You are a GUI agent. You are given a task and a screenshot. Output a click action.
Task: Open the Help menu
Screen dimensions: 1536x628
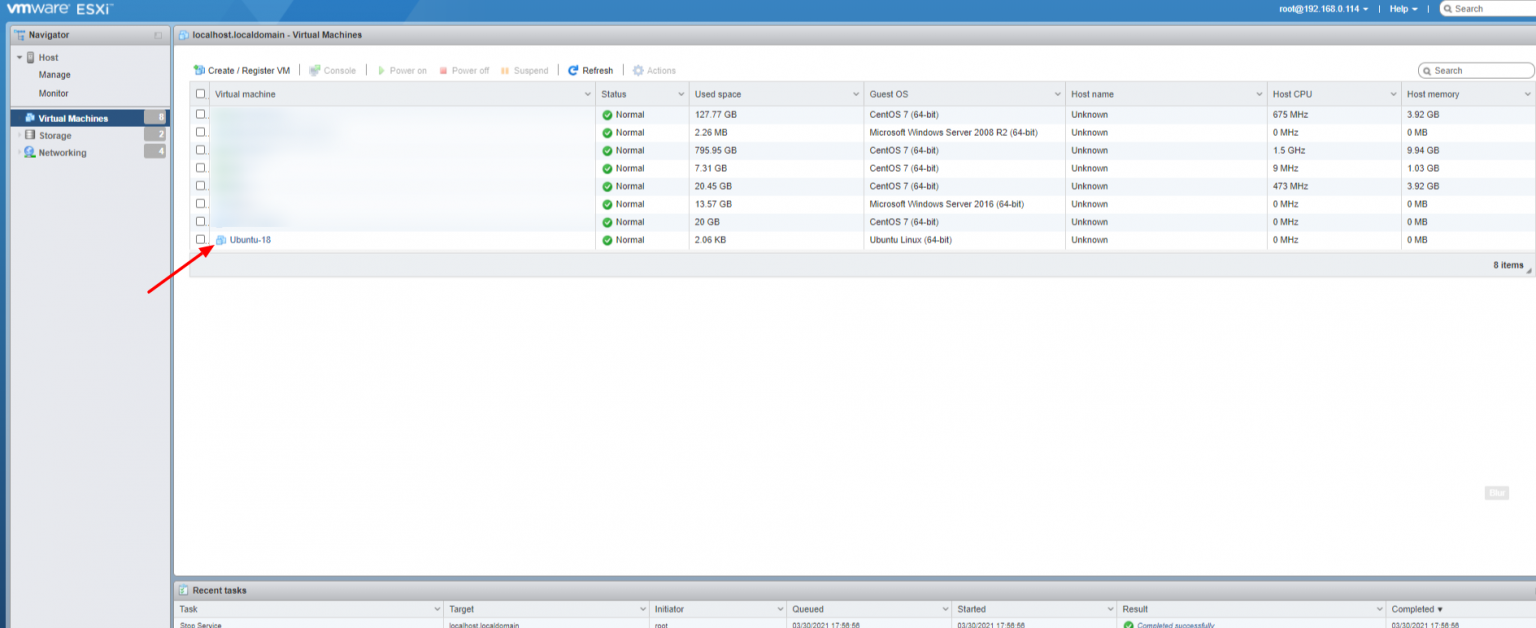(x=1403, y=9)
